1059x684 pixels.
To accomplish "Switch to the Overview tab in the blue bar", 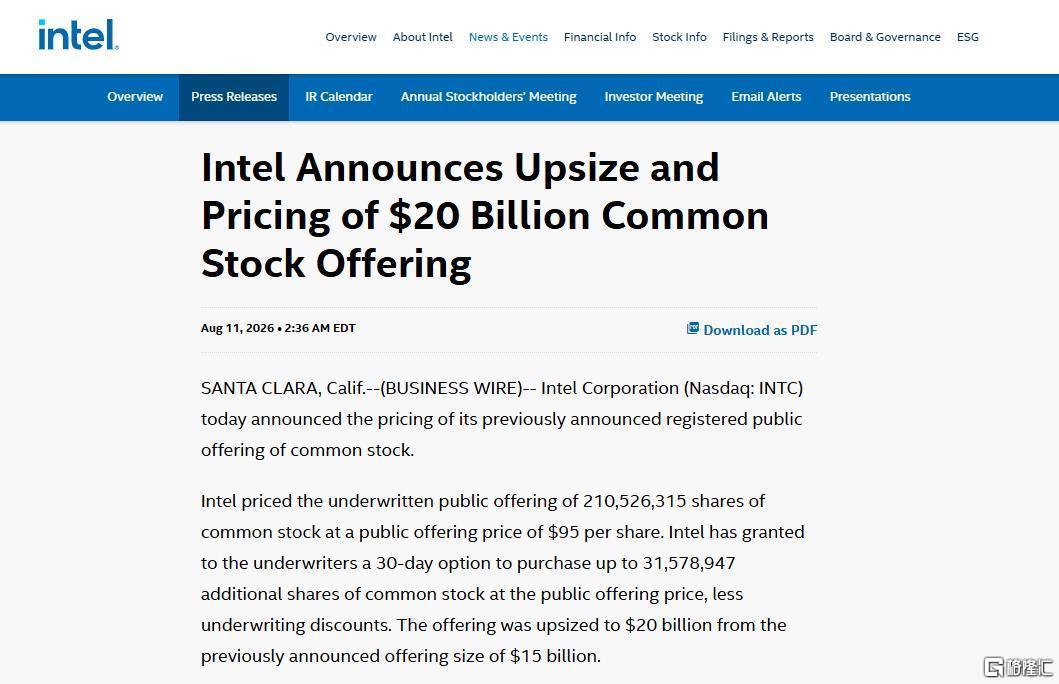I will [135, 97].
